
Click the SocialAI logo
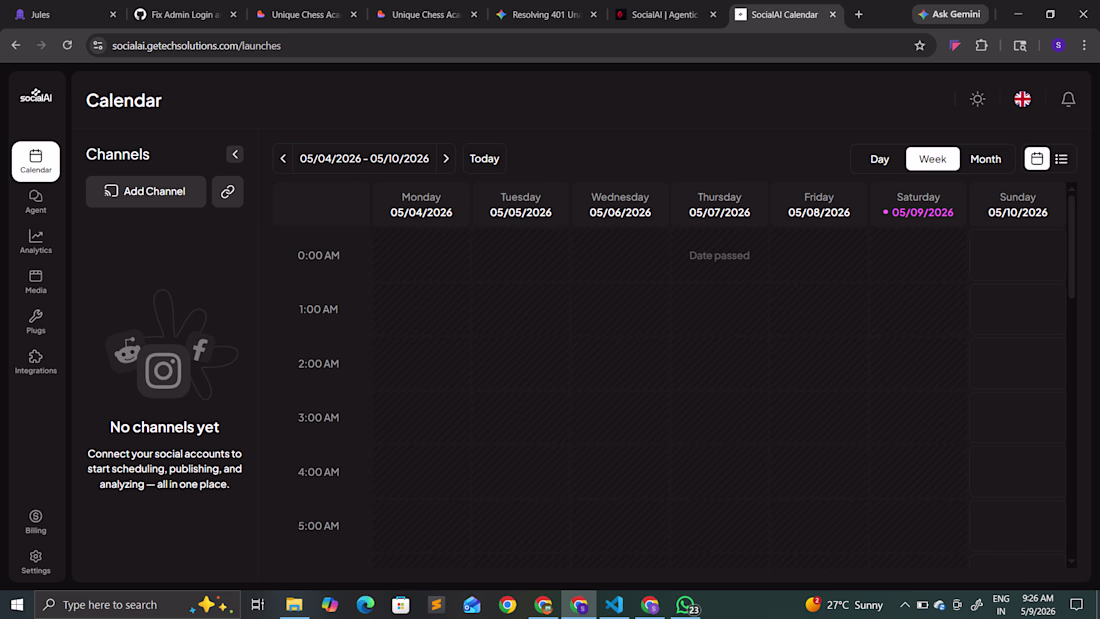click(36, 96)
